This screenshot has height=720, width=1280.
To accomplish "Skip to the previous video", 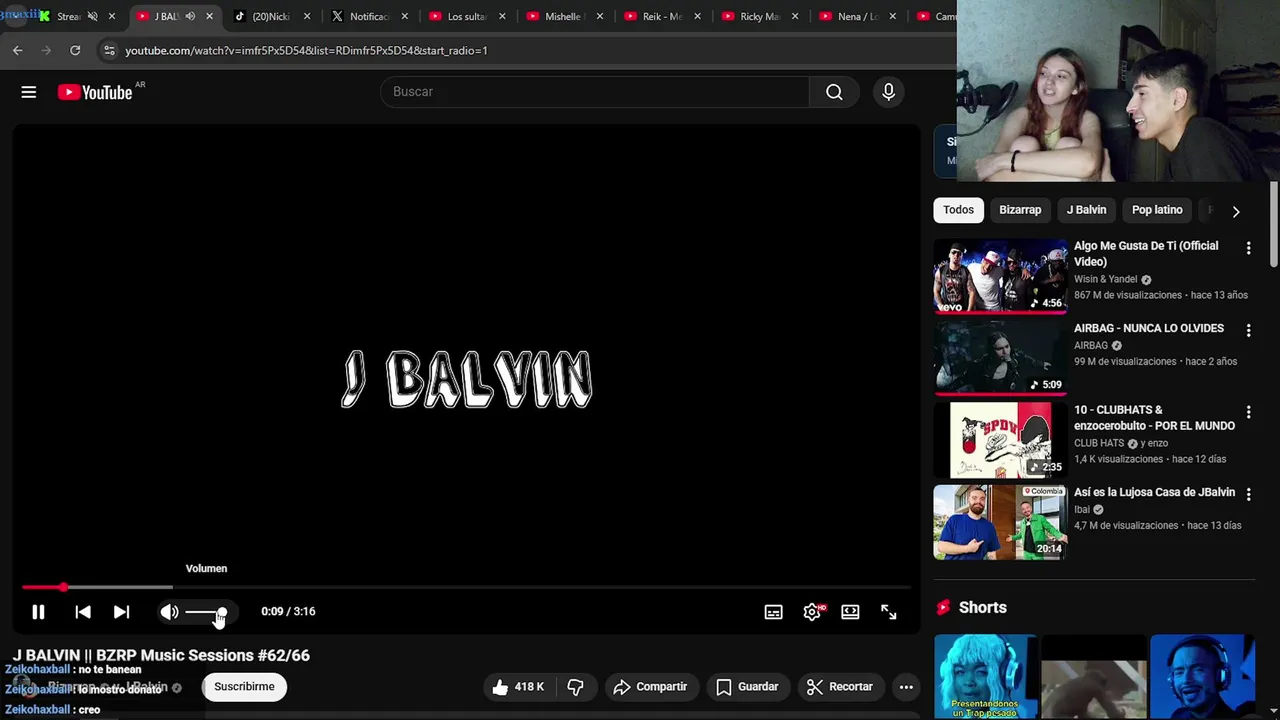I will pyautogui.click(x=83, y=612).
